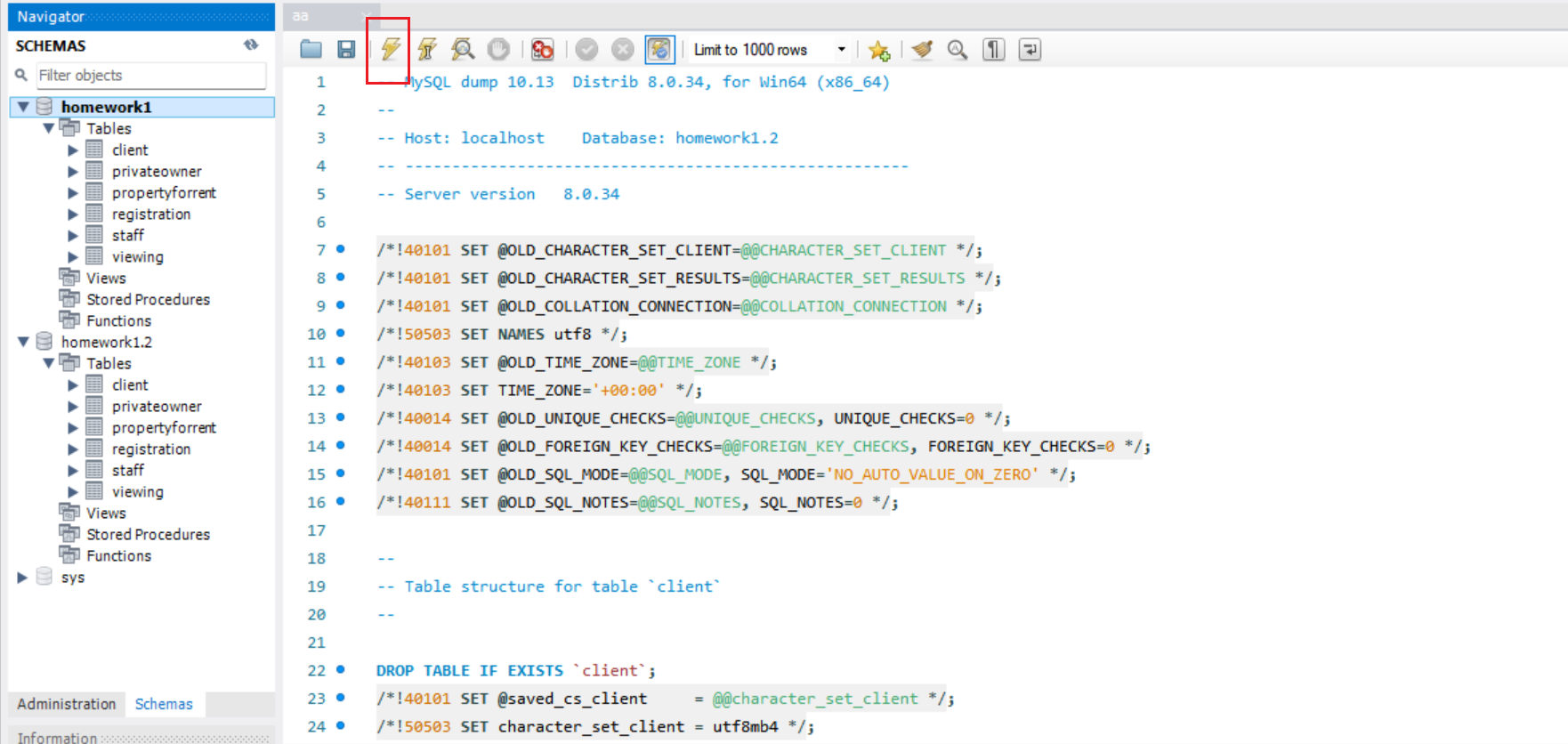Image resolution: width=1568 pixels, height=744 pixels.
Task: Click the privateowner table icon under homework1.2
Action: point(94,406)
